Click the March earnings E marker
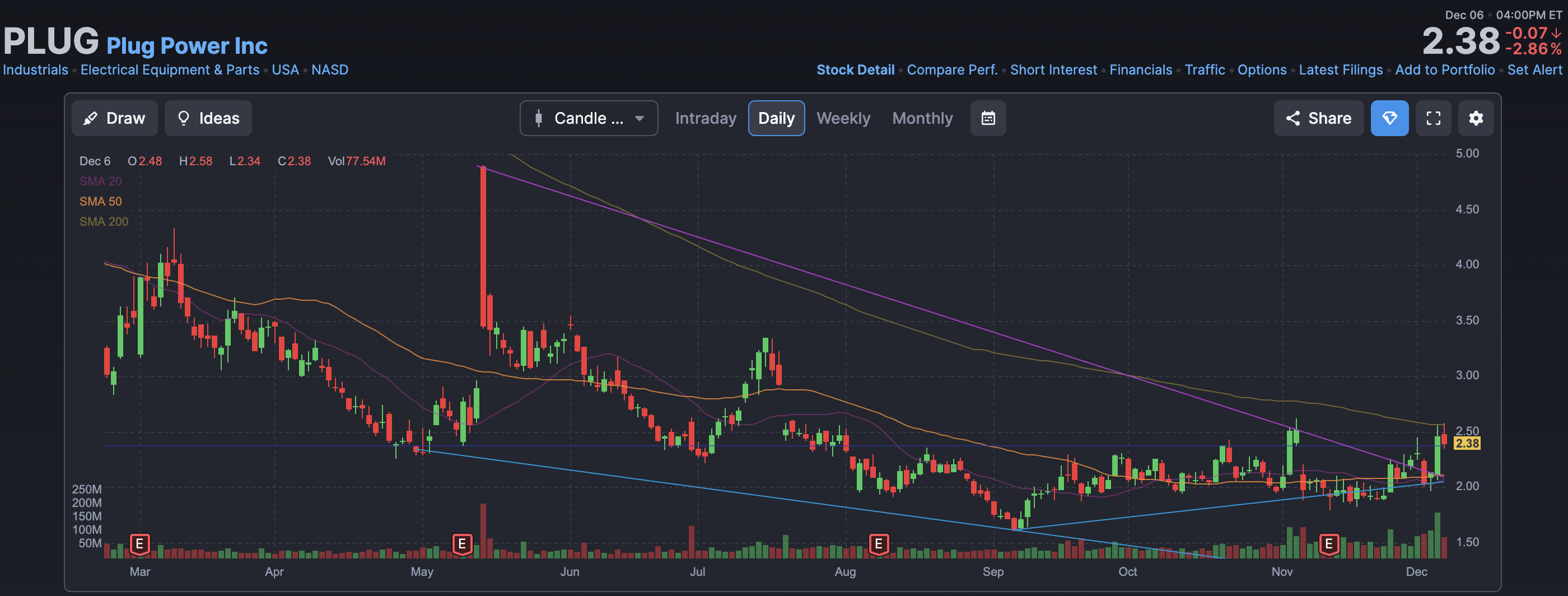 [x=139, y=544]
